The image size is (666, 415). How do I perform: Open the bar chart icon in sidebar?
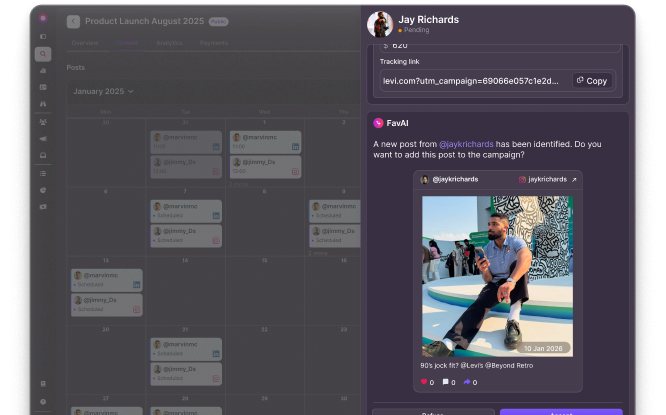43,71
